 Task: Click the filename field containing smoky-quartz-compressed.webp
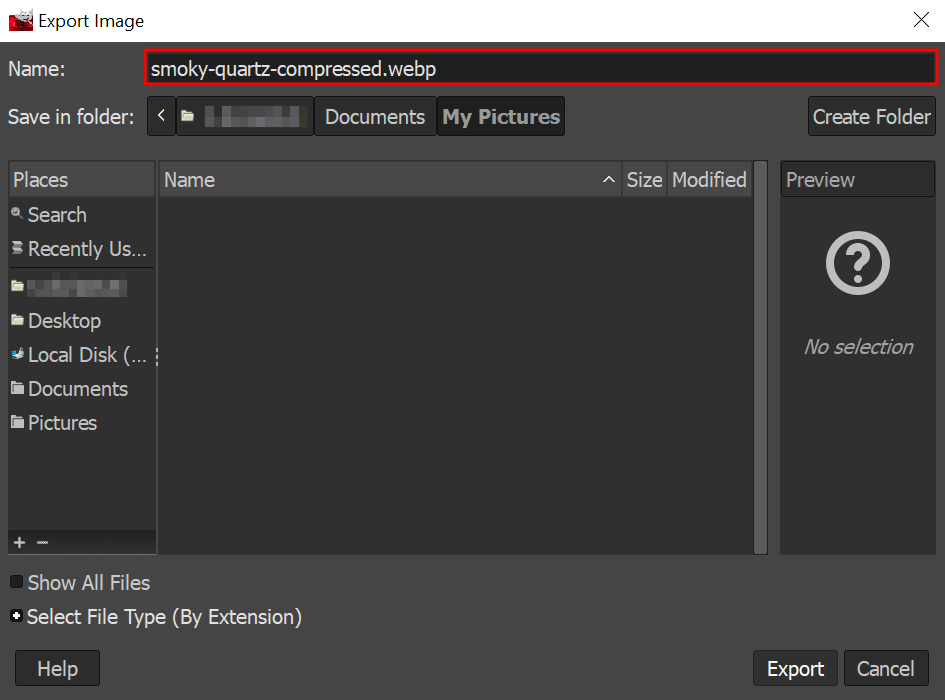click(540, 68)
